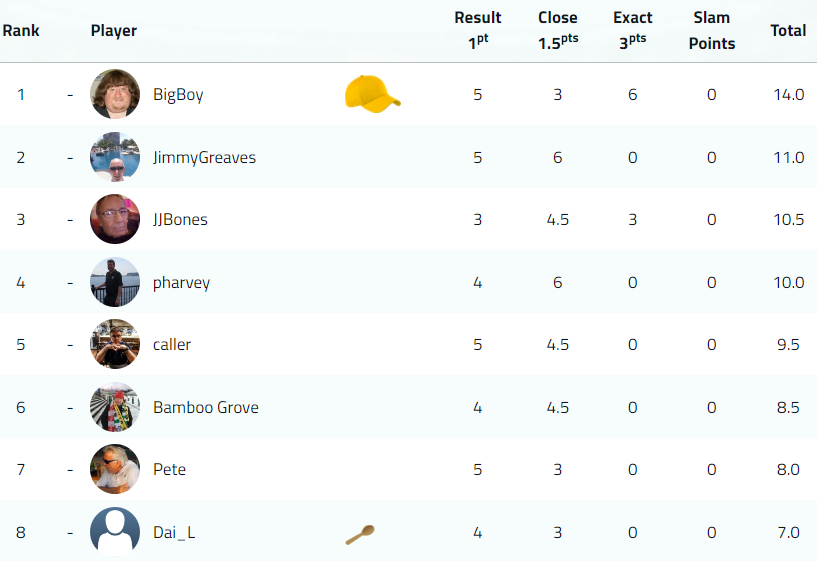This screenshot has height=561, width=817.
Task: Click the yellow cap icon beside BigBoy
Action: pos(373,94)
